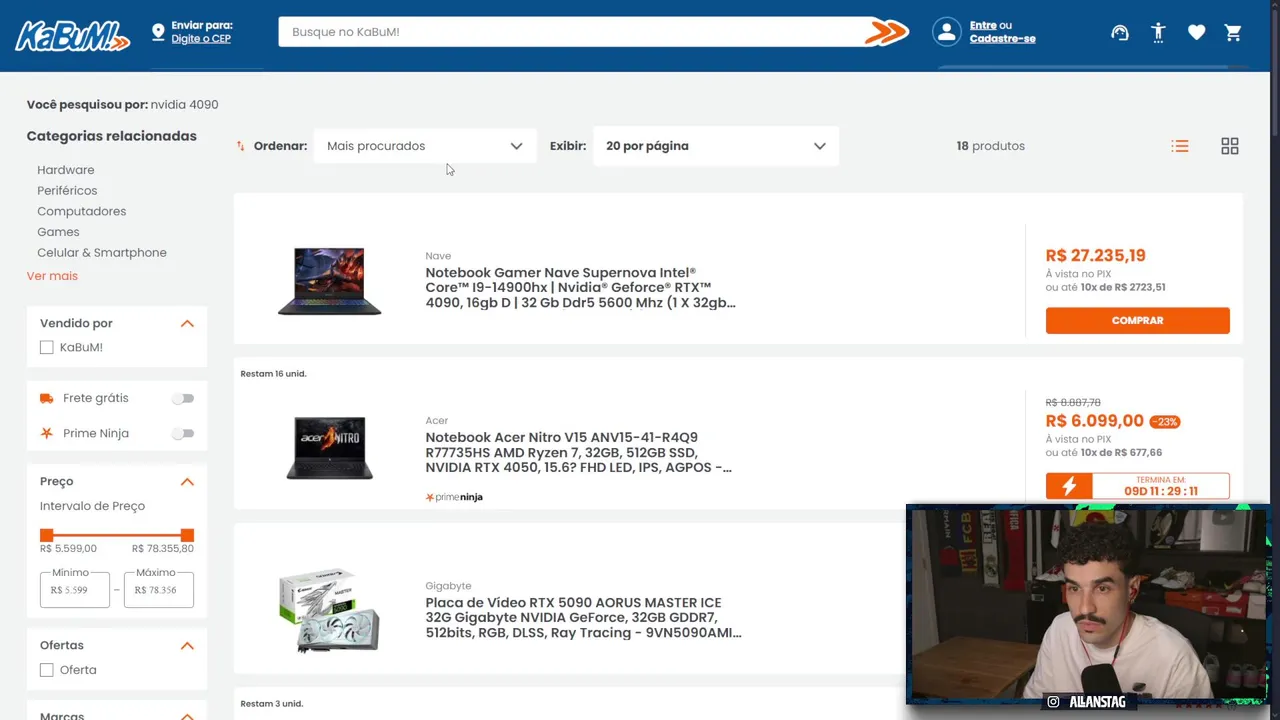Open the Exibir 20 por página dropdown

pos(716,146)
